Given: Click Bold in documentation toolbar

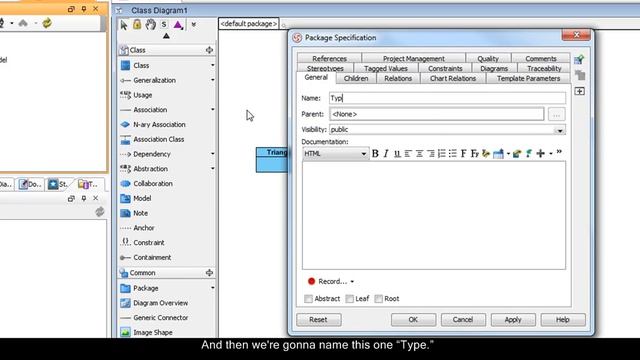Looking at the screenshot, I should point(375,153).
